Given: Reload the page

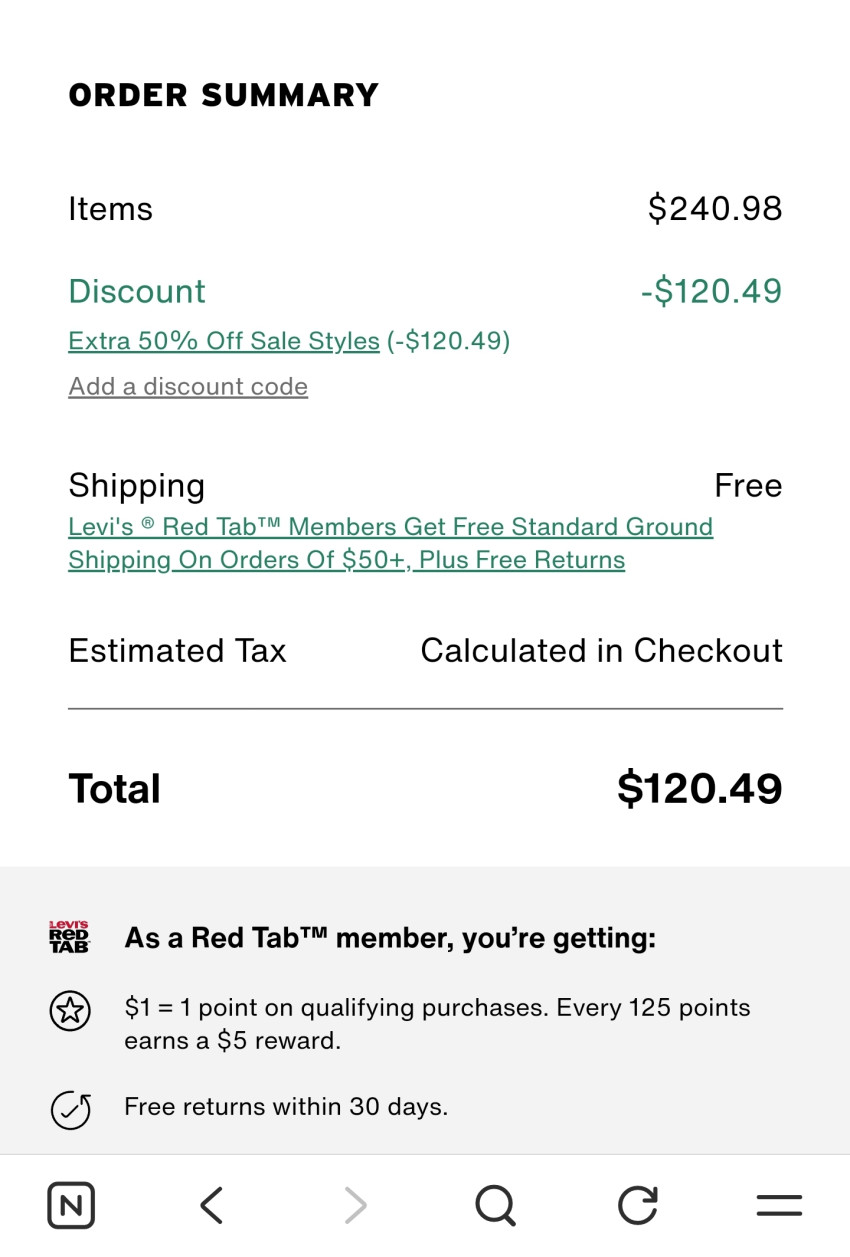Looking at the screenshot, I should point(637,1205).
